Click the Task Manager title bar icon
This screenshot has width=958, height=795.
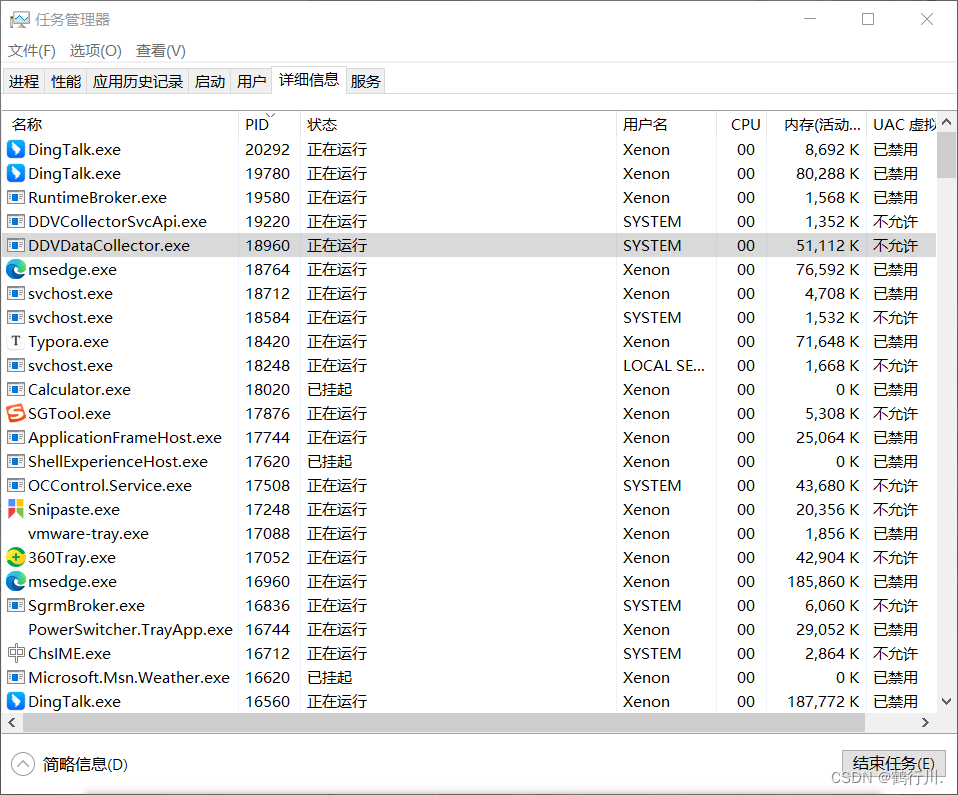tap(19, 20)
